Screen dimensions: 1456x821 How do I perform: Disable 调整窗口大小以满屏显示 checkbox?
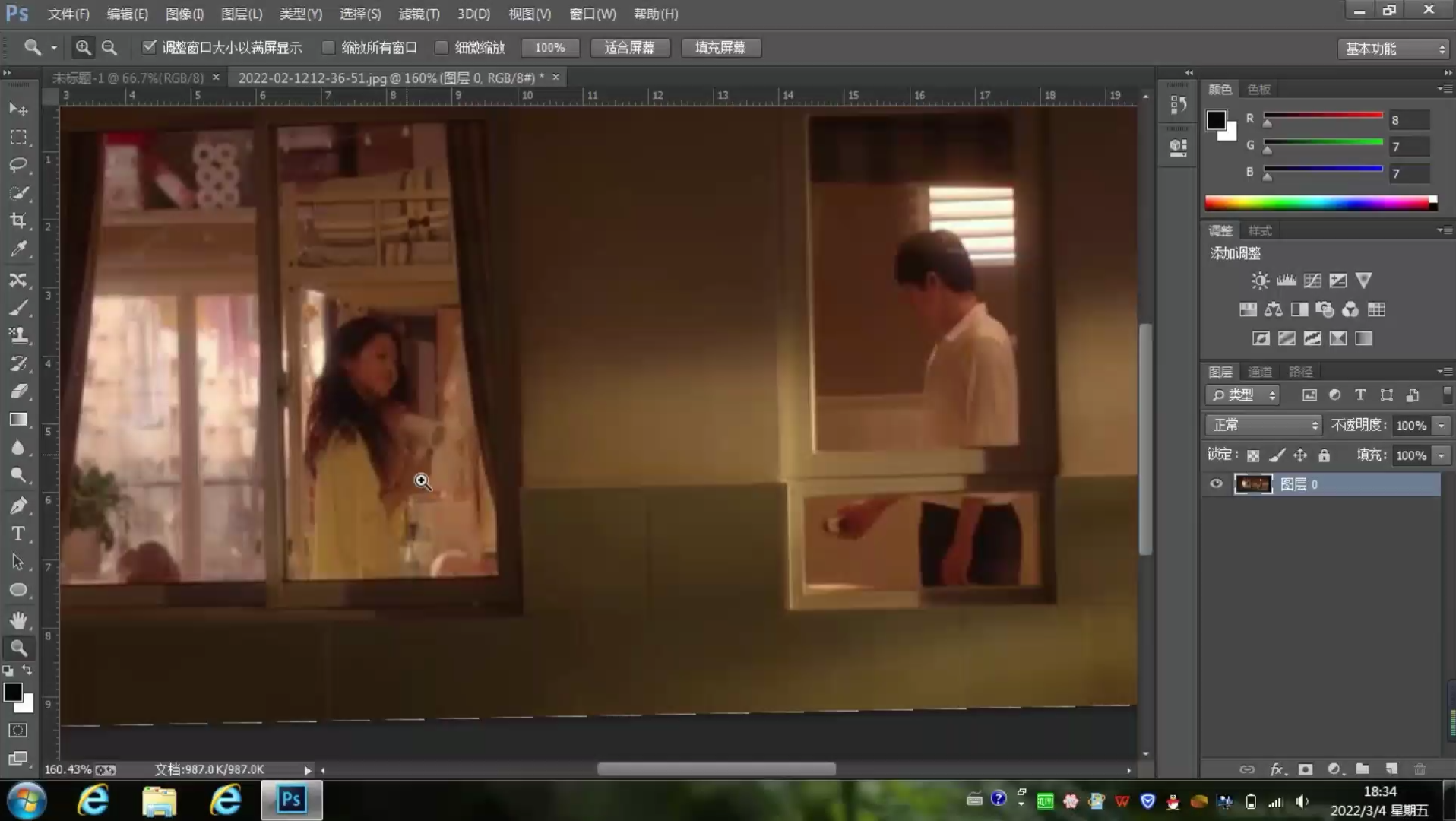click(x=150, y=47)
